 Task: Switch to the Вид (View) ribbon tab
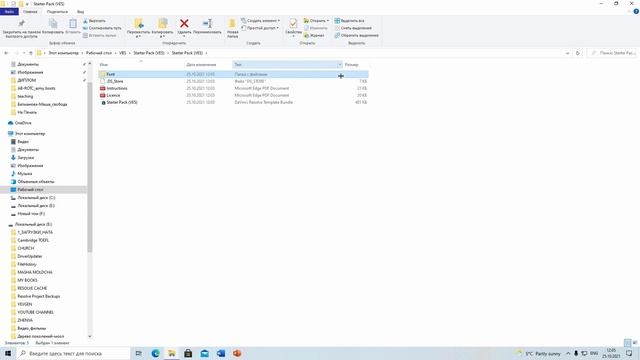coord(80,12)
